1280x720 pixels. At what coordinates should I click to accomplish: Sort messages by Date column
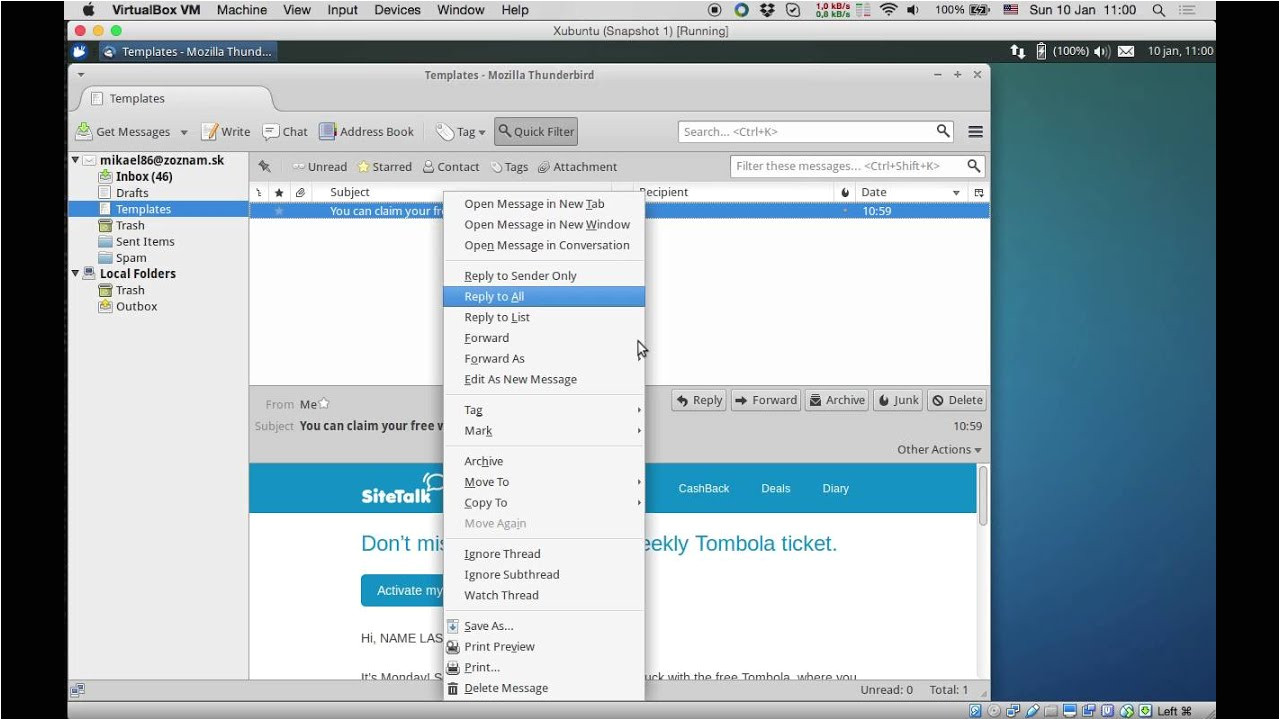tap(911, 192)
